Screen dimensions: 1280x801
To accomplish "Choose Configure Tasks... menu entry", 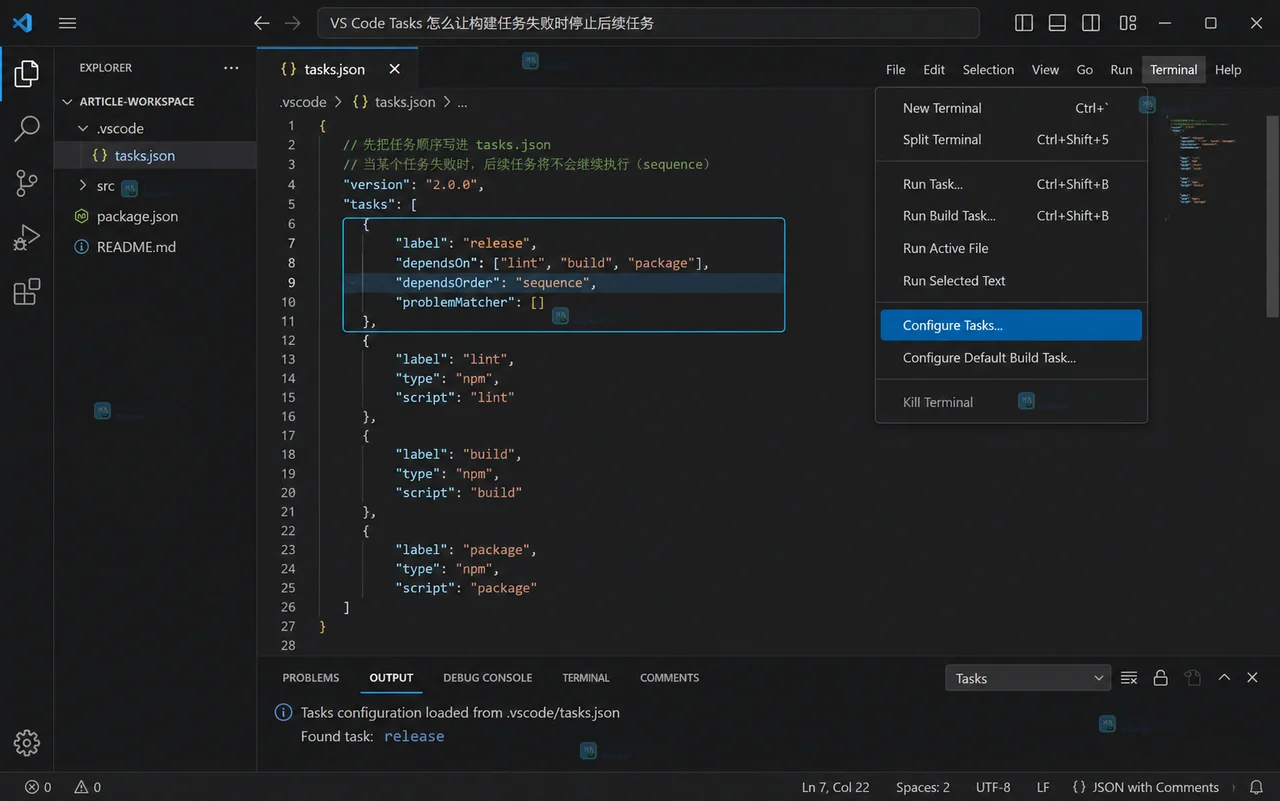I will [x=1011, y=325].
